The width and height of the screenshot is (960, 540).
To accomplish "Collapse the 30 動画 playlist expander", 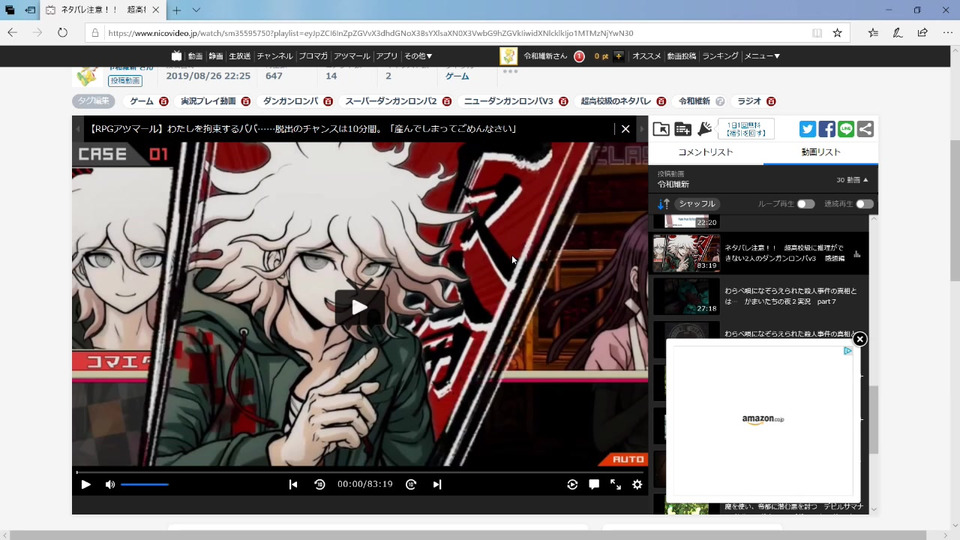I will click(x=852, y=180).
